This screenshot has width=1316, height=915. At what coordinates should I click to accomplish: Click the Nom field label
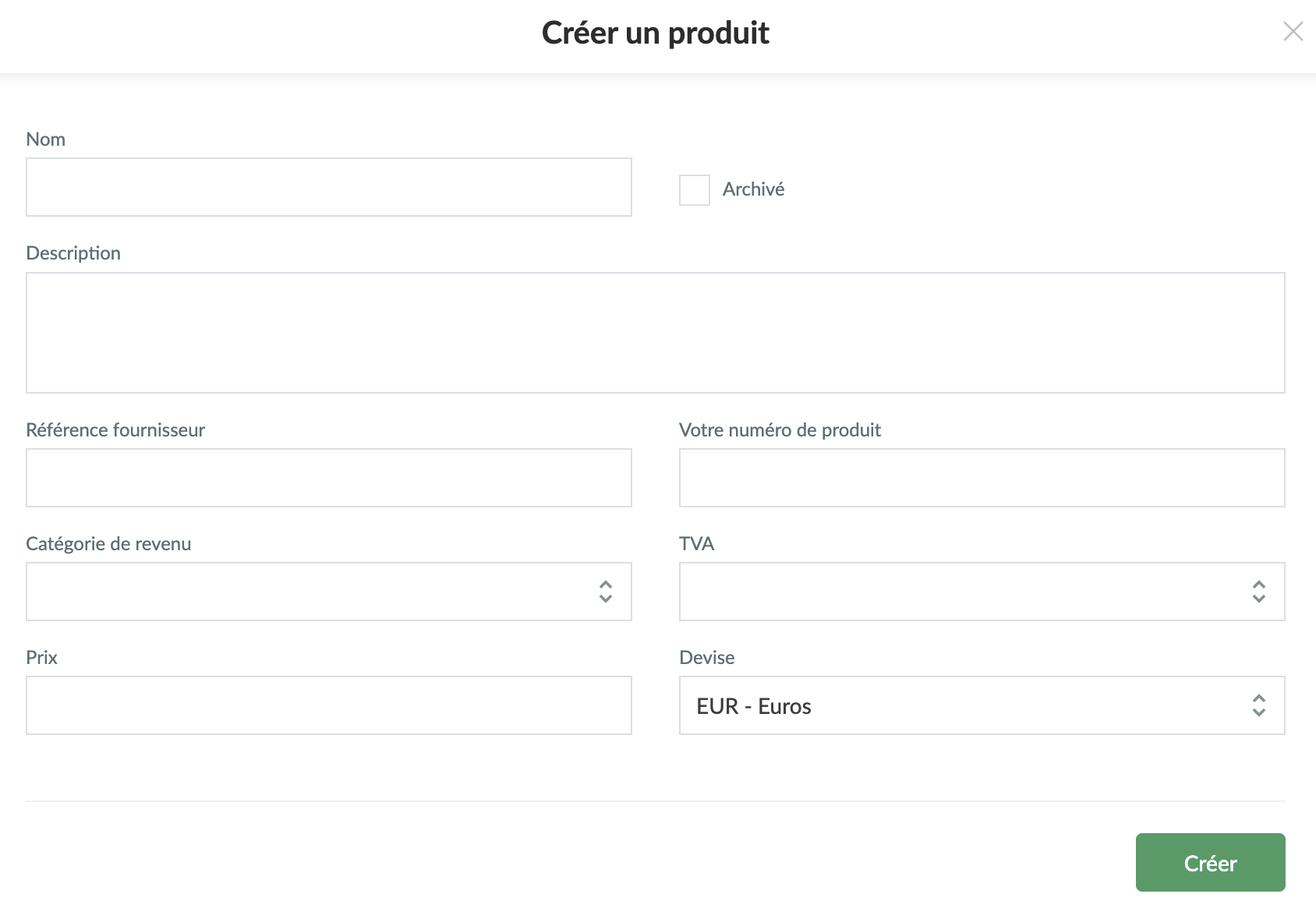point(46,140)
